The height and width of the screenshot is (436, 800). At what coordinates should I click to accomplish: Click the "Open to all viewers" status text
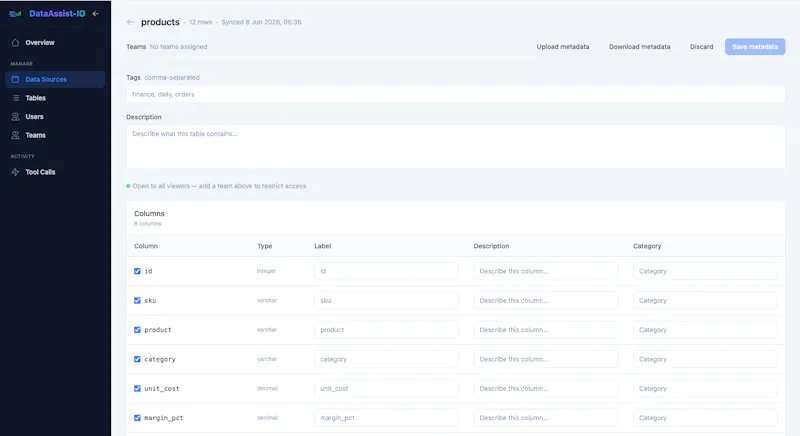tap(219, 186)
